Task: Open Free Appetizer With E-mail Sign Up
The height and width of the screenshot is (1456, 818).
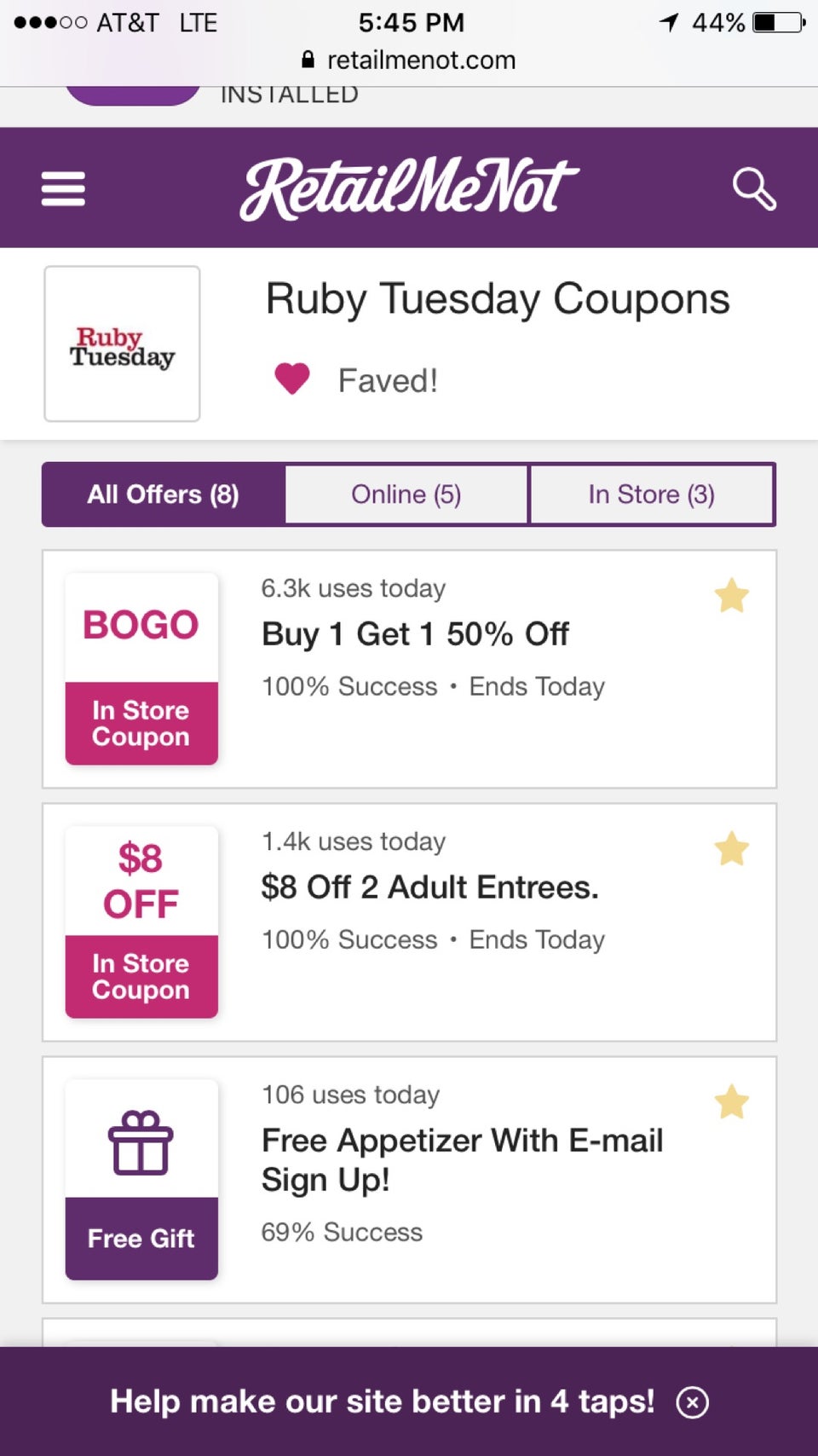Action: coord(462,1160)
